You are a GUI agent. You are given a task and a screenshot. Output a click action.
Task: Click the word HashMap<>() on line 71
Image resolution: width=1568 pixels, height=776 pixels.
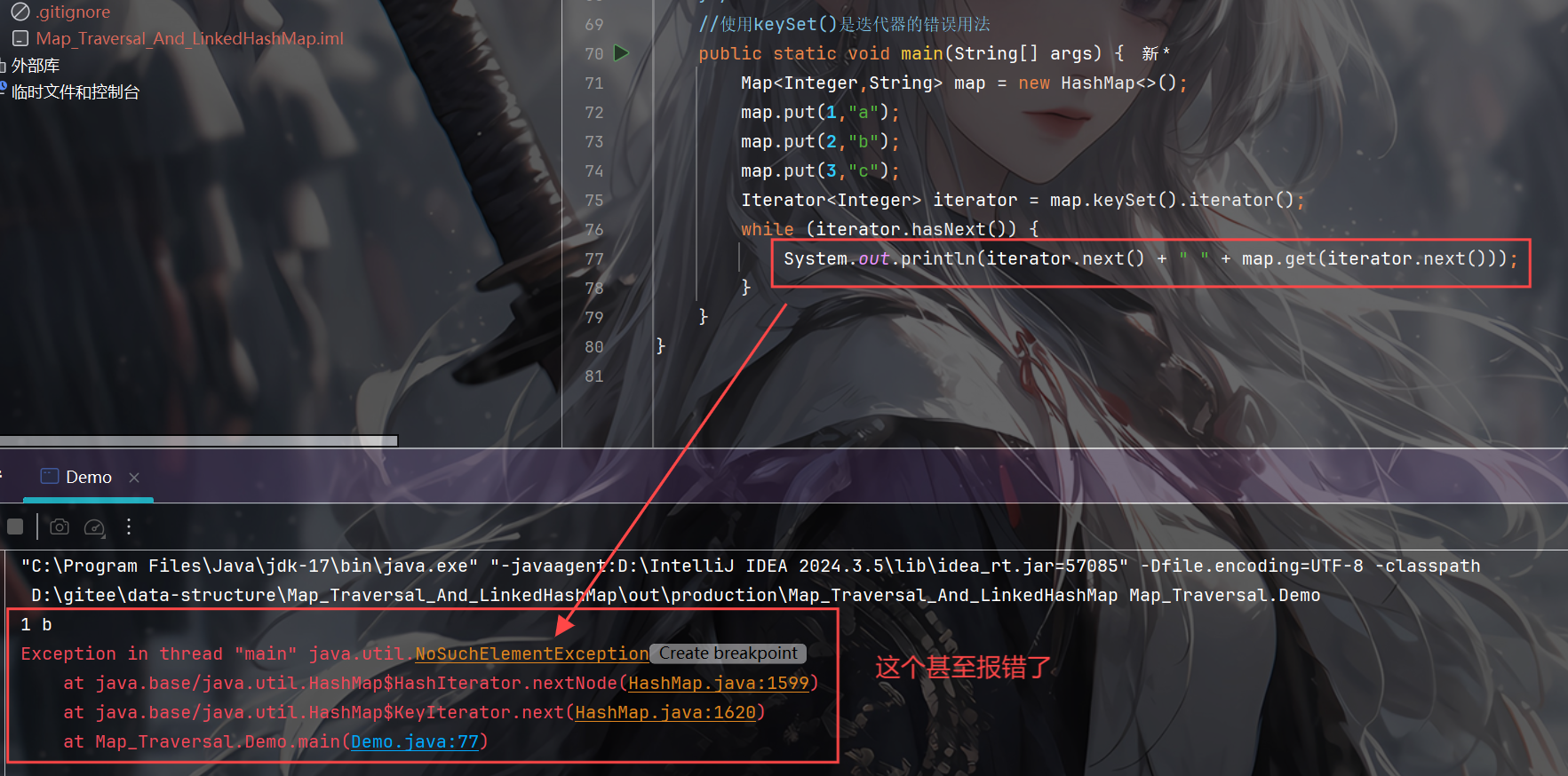[1118, 83]
